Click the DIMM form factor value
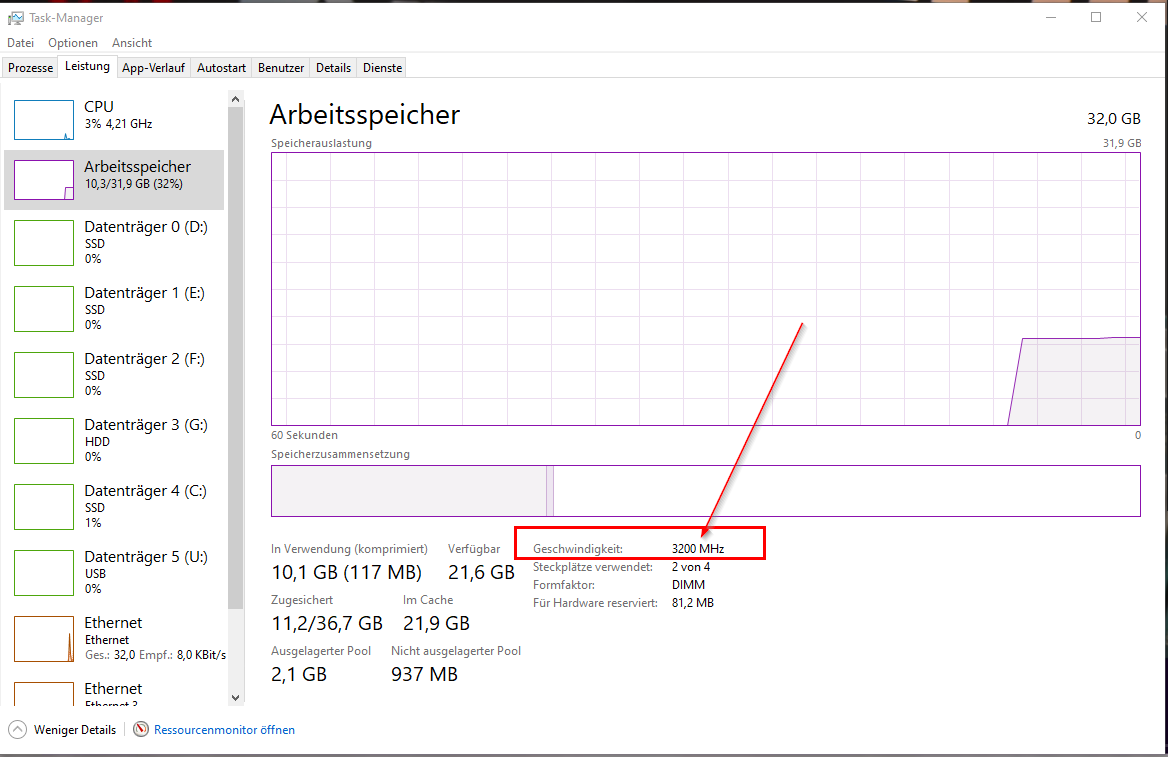Viewport: 1168px width, 757px height. point(688,585)
